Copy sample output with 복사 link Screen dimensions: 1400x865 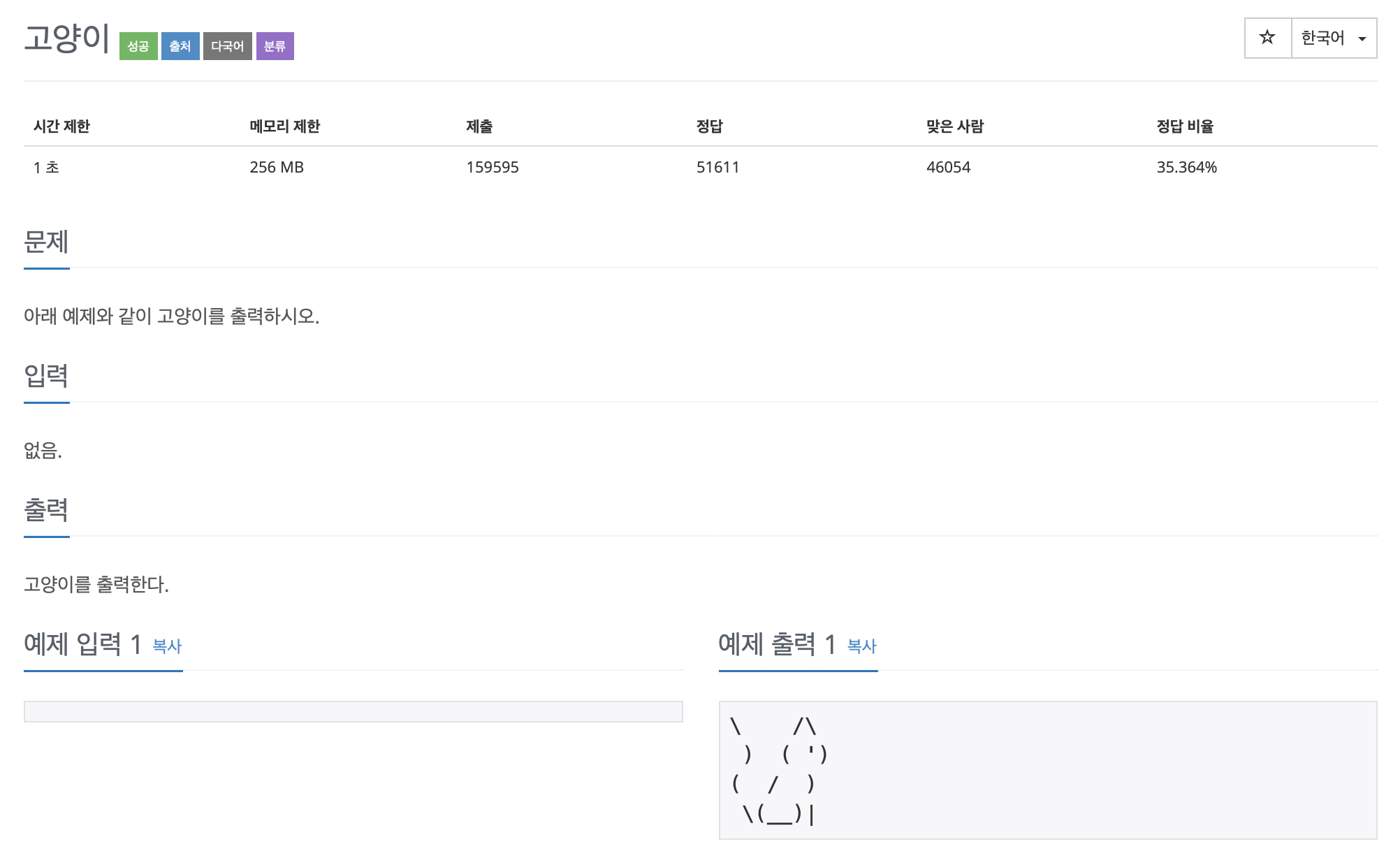pos(861,646)
